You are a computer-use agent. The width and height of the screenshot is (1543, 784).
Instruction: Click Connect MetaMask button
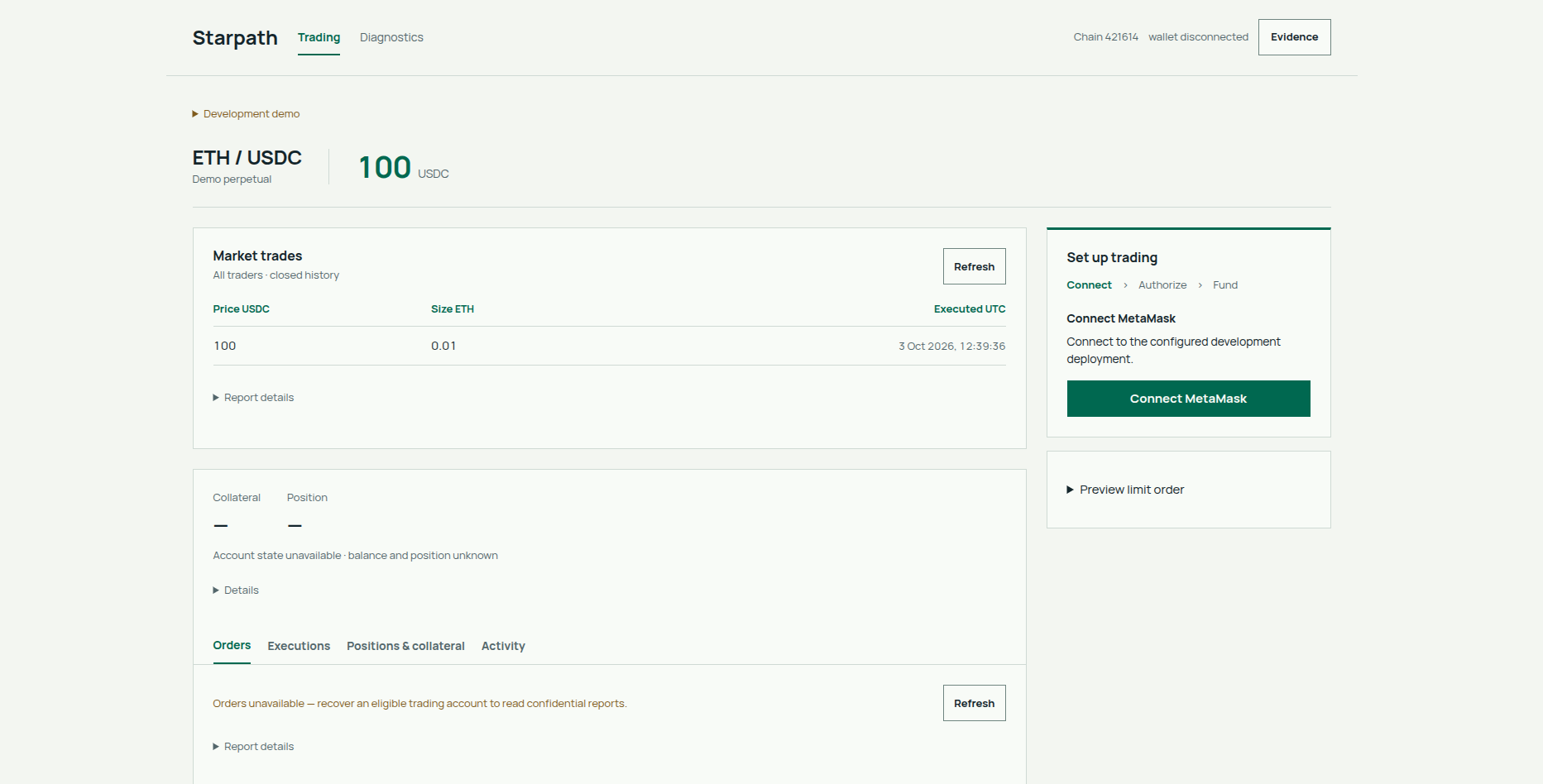1188,399
